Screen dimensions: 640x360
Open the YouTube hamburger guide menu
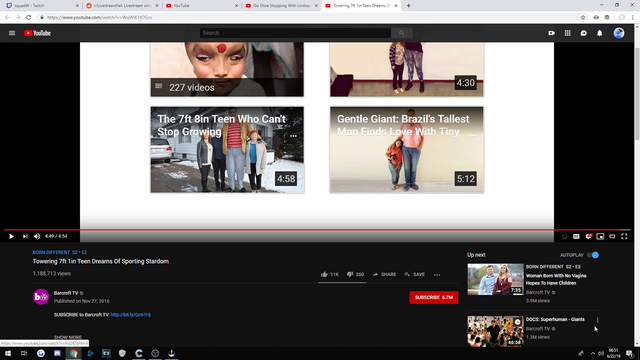point(12,33)
